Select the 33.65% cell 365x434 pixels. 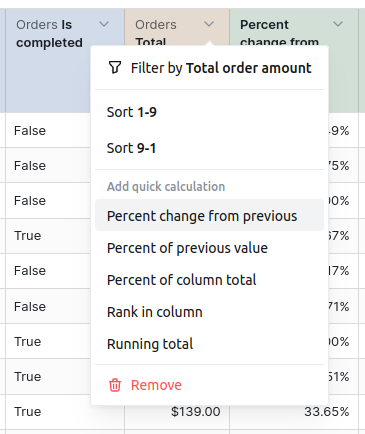294,412
